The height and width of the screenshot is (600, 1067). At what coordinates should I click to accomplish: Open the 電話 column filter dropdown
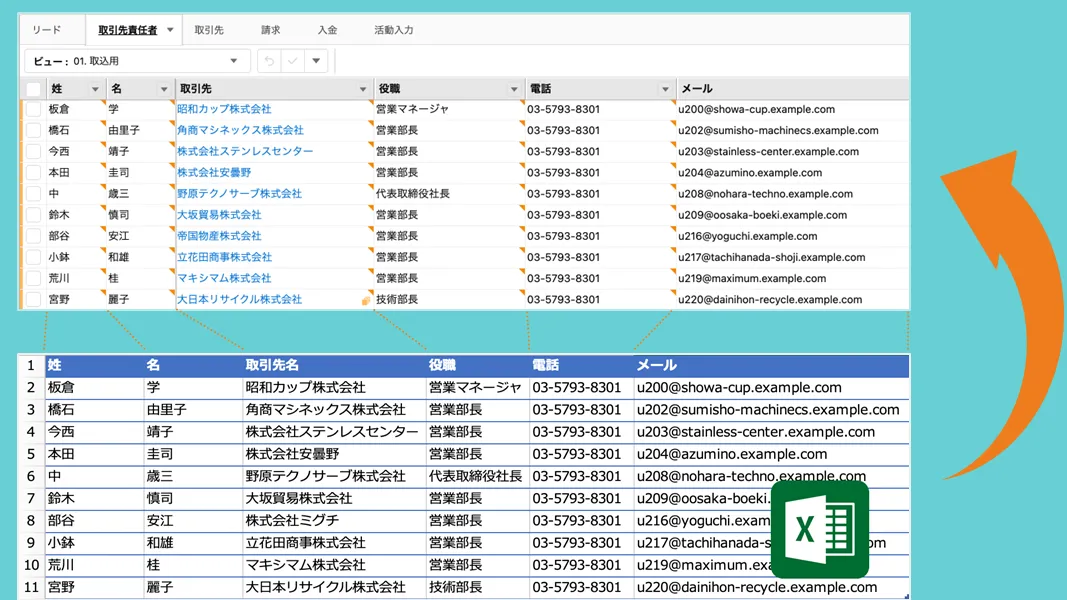click(665, 89)
